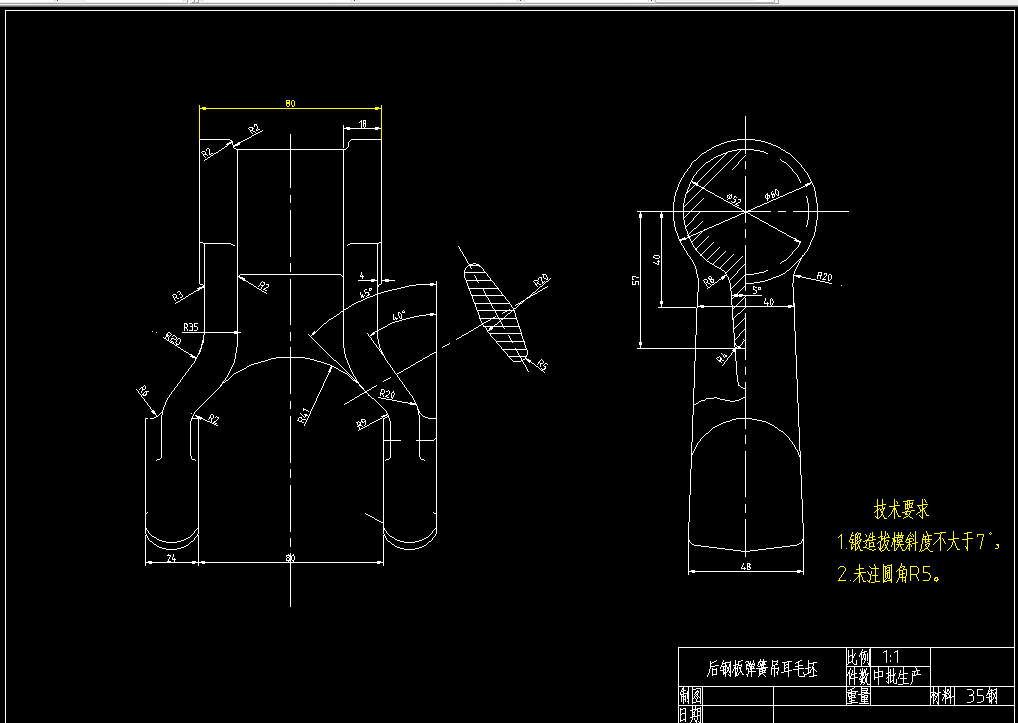Screen dimensions: 1018x723
Task: Click the note 2.未注圆角R5。
Action: [x=889, y=574]
